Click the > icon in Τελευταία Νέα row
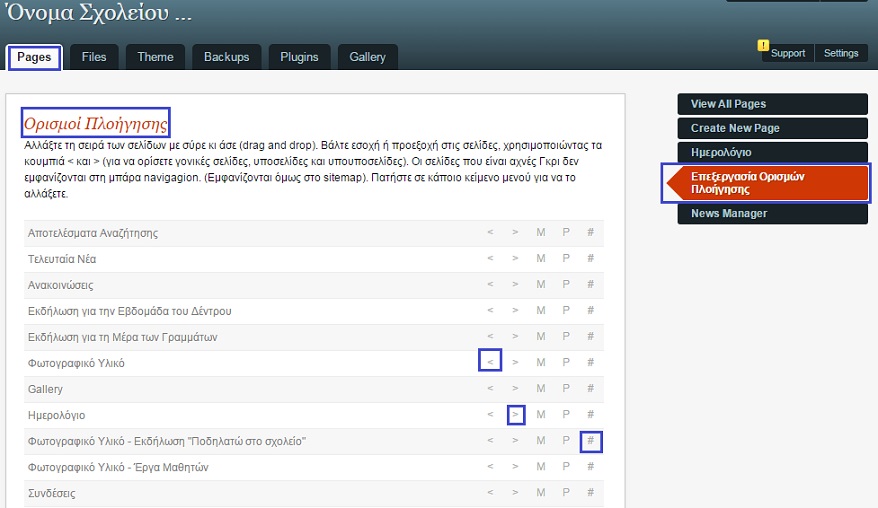The image size is (878, 508). click(x=515, y=258)
